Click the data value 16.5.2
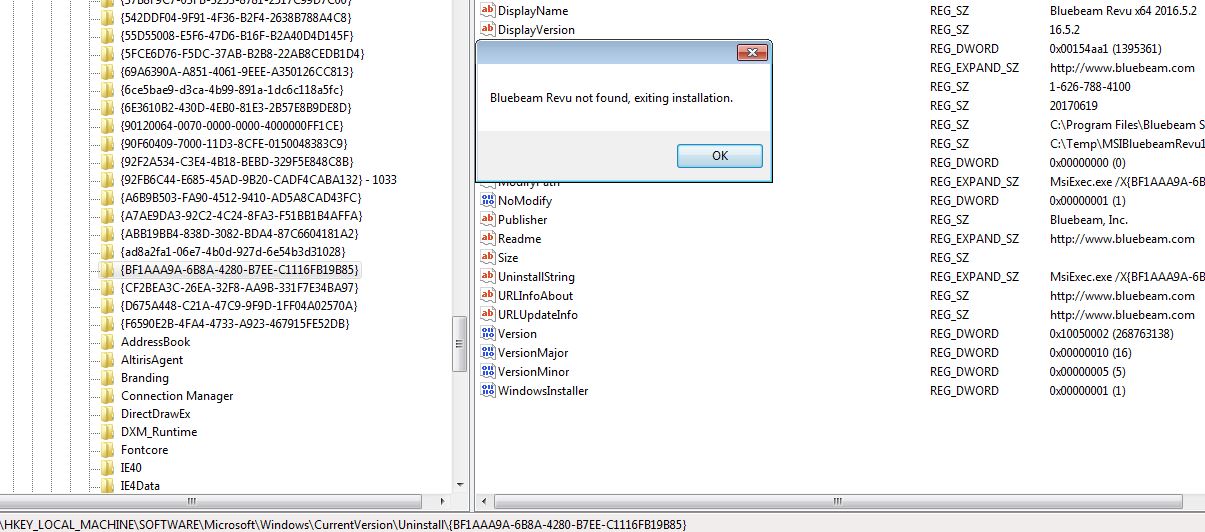Screen dimensions: 1205x532 coord(1066,29)
